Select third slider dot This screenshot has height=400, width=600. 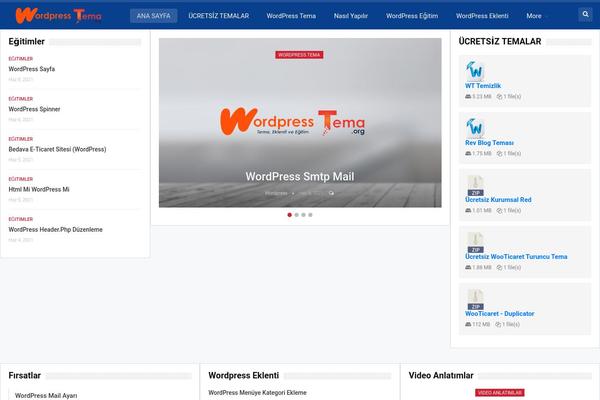click(303, 215)
